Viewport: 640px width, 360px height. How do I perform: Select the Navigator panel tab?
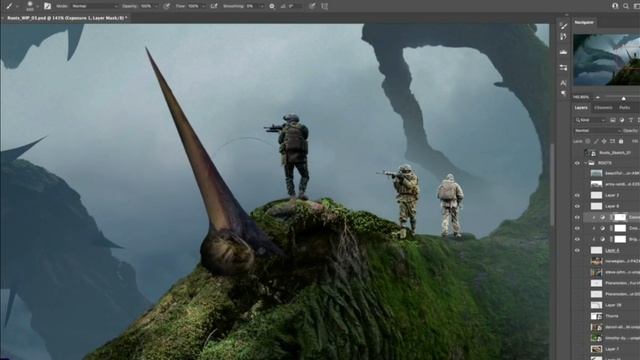pyautogui.click(x=584, y=22)
